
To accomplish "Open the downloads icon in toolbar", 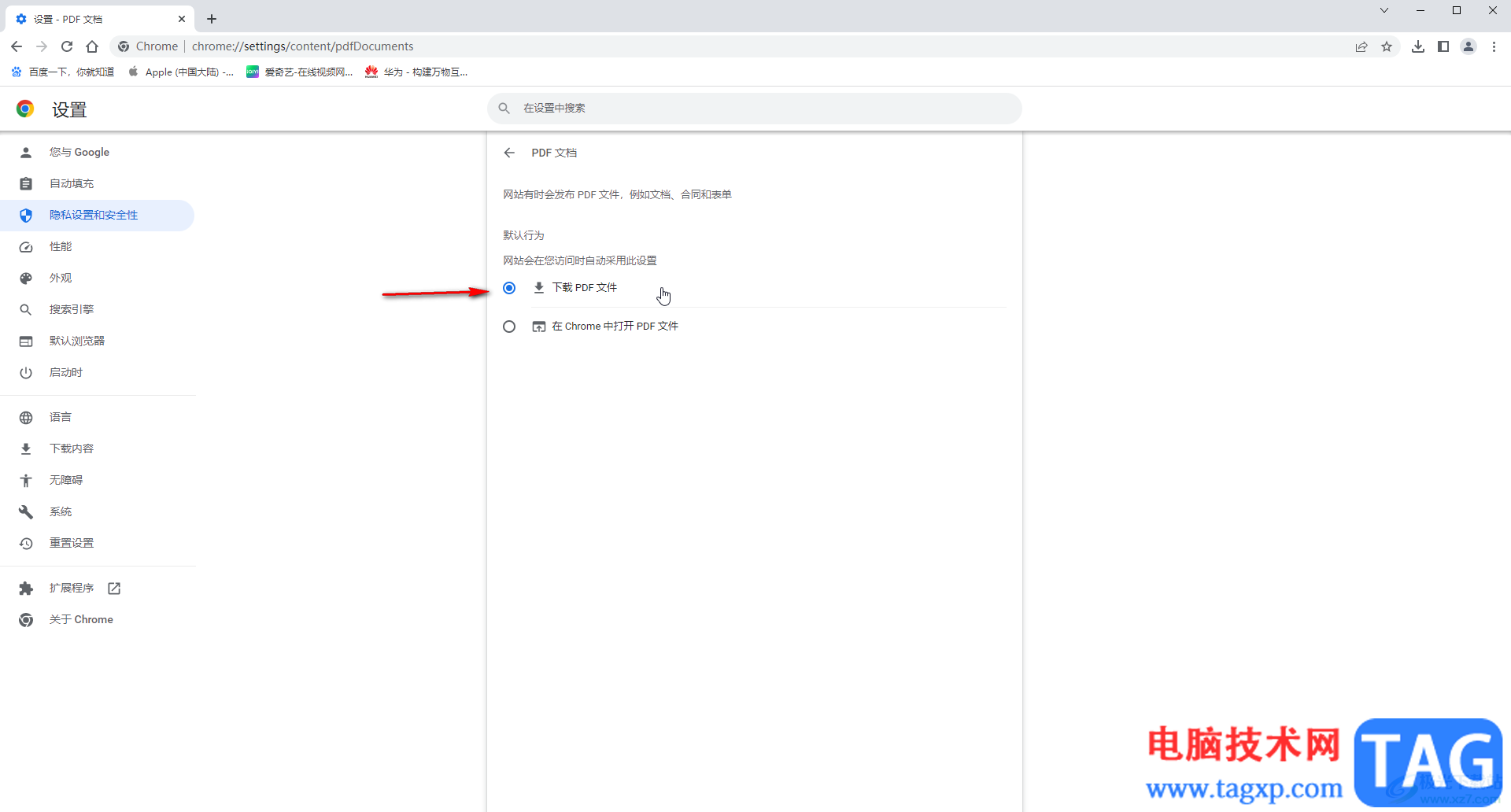I will click(x=1418, y=46).
